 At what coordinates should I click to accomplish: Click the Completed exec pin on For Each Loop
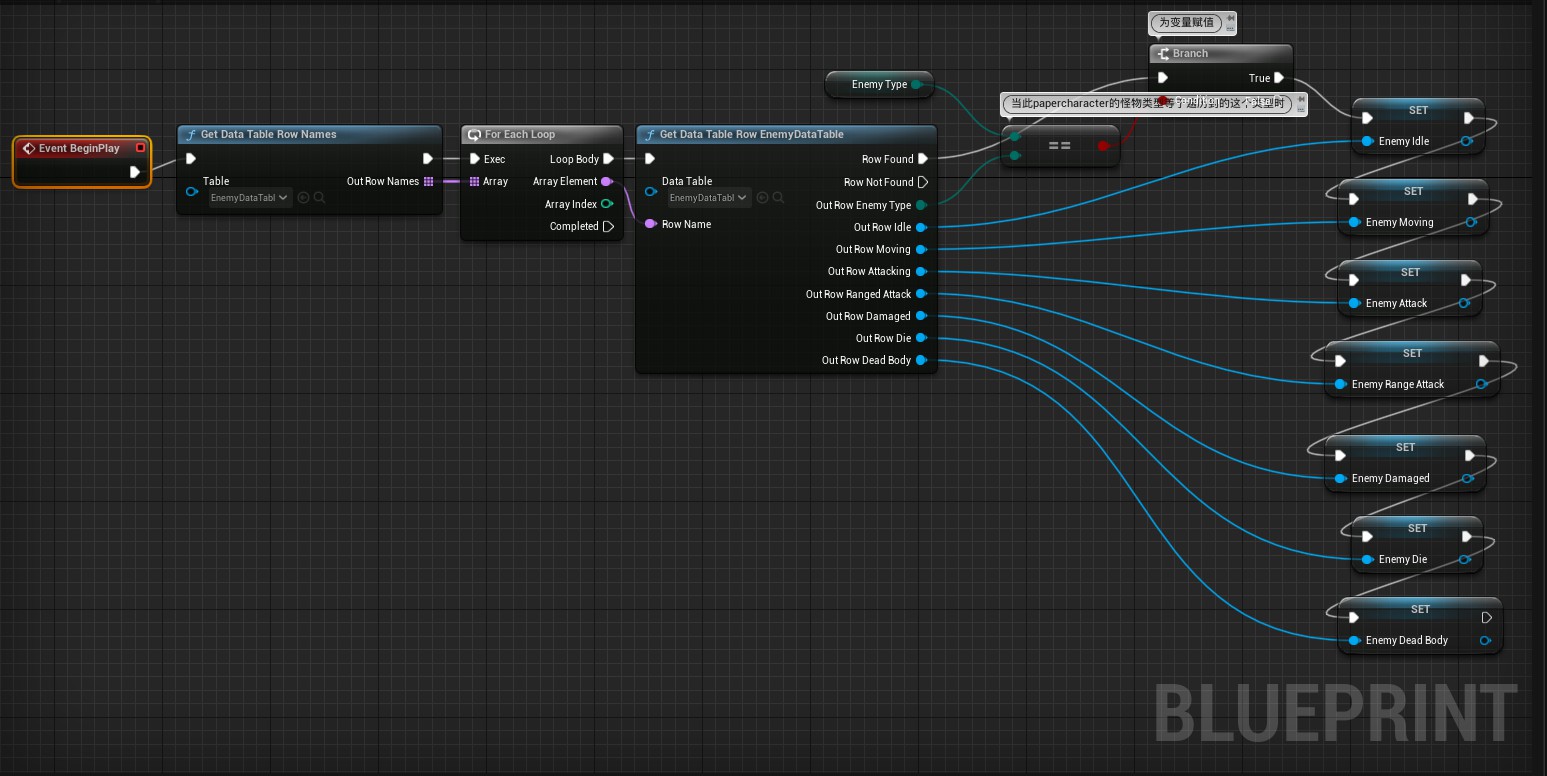coord(608,226)
